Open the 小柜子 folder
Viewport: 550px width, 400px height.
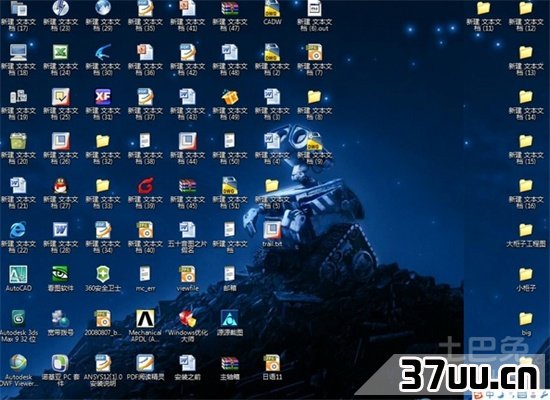point(525,274)
